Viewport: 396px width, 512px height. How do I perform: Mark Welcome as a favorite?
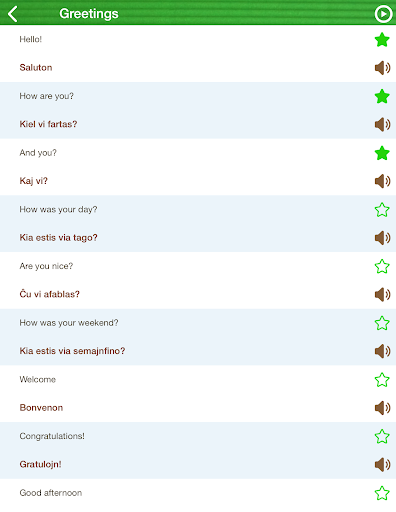382,380
